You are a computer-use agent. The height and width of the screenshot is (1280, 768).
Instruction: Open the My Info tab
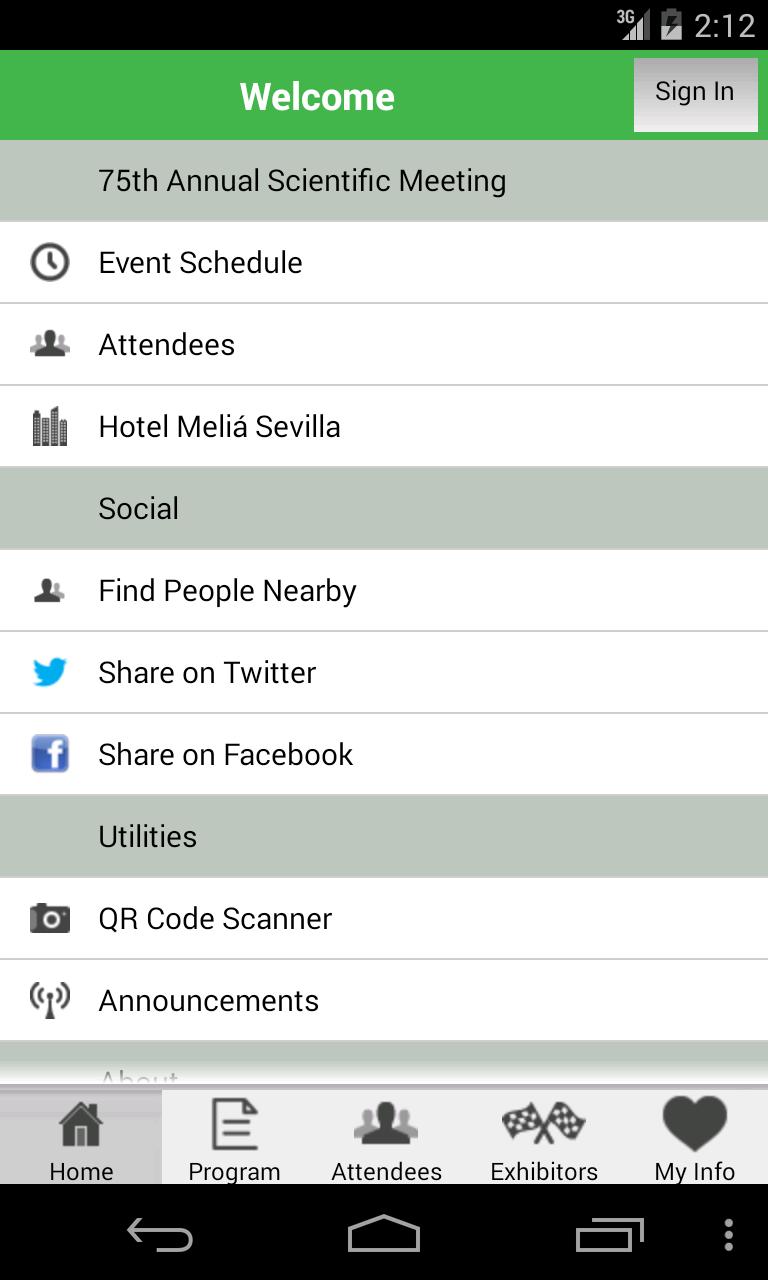point(694,1138)
